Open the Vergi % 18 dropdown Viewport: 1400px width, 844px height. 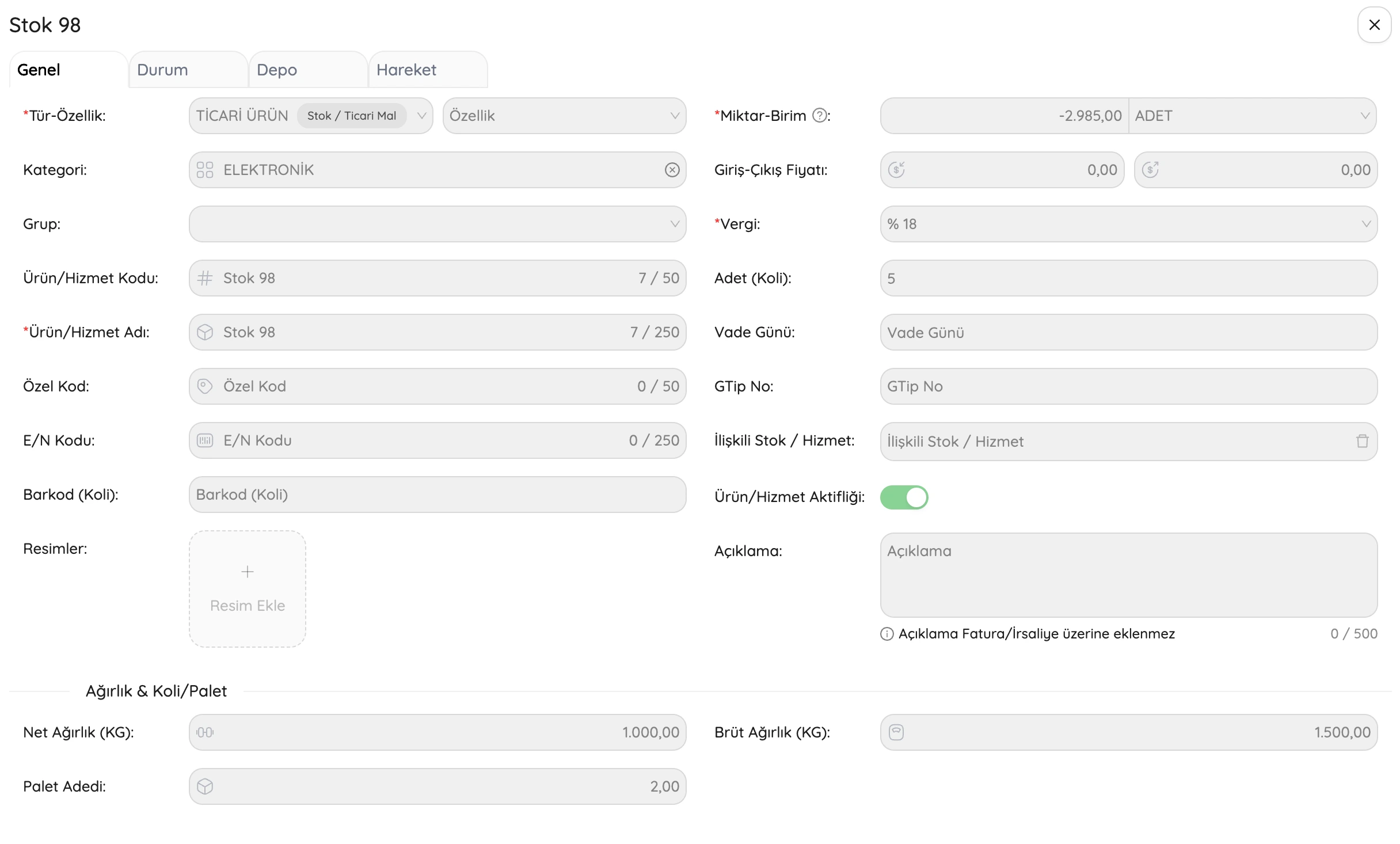point(1129,224)
